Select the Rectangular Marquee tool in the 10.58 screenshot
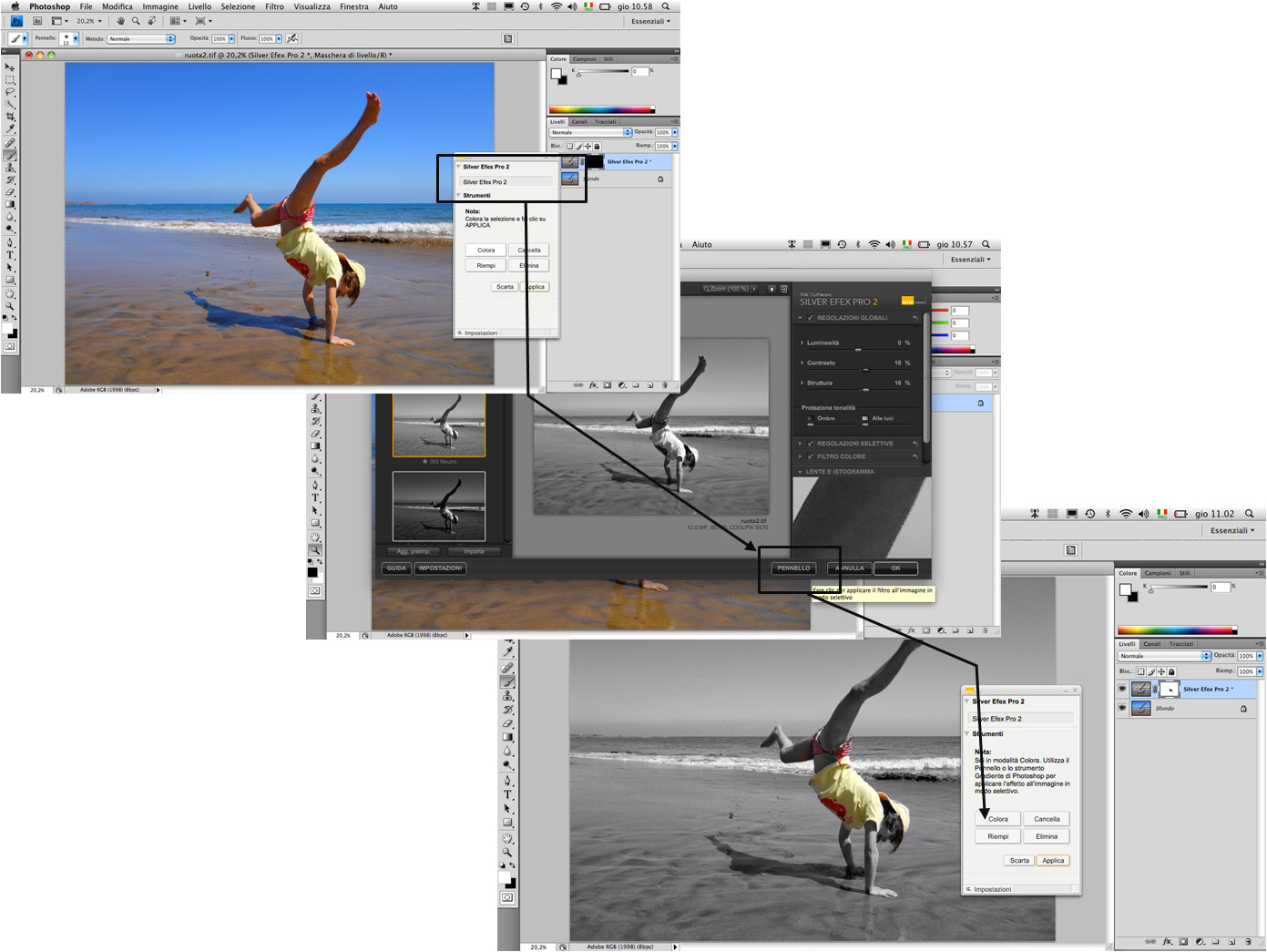This screenshot has height=952, width=1267. click(x=10, y=80)
